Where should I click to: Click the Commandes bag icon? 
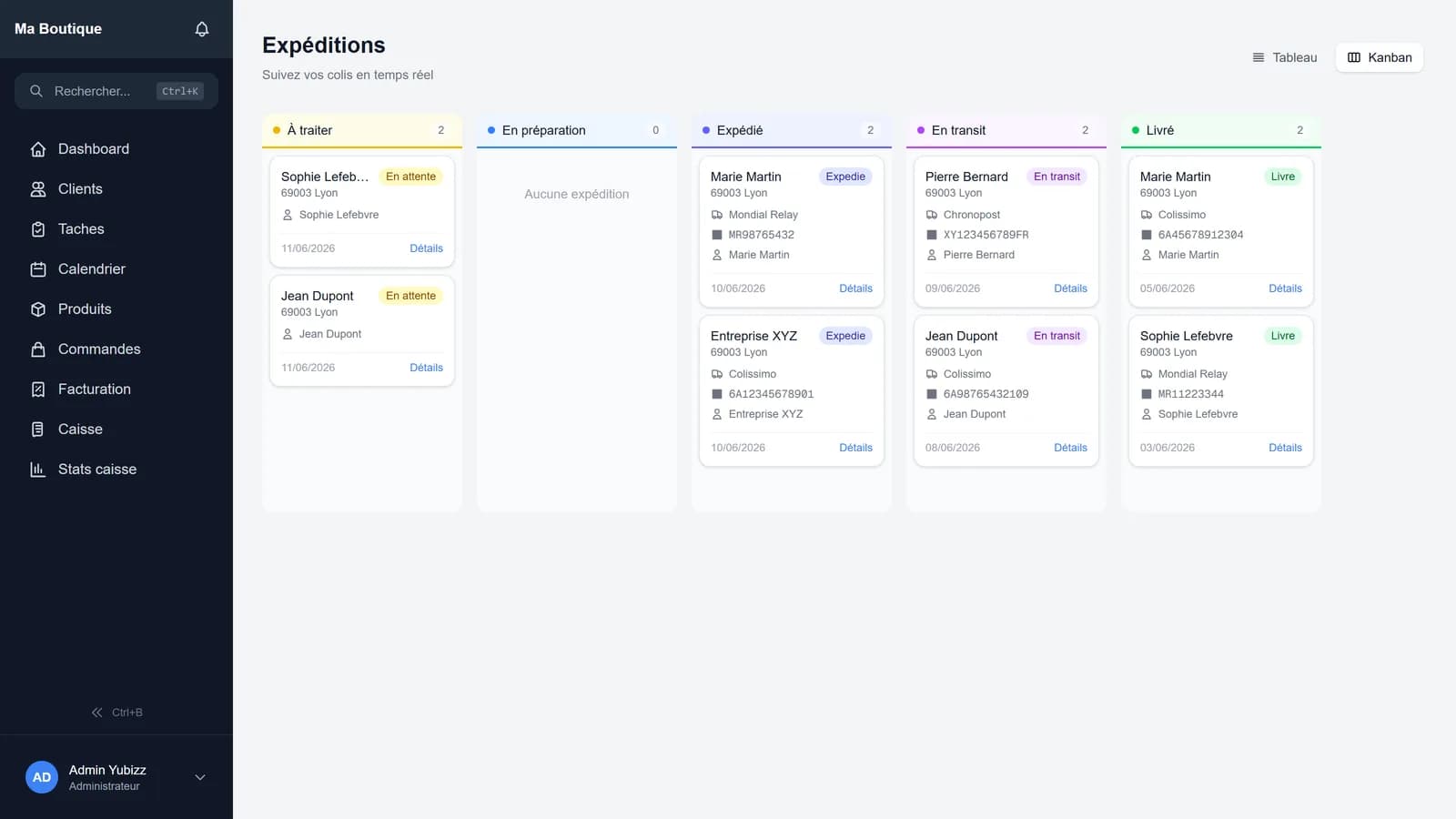pyautogui.click(x=38, y=349)
